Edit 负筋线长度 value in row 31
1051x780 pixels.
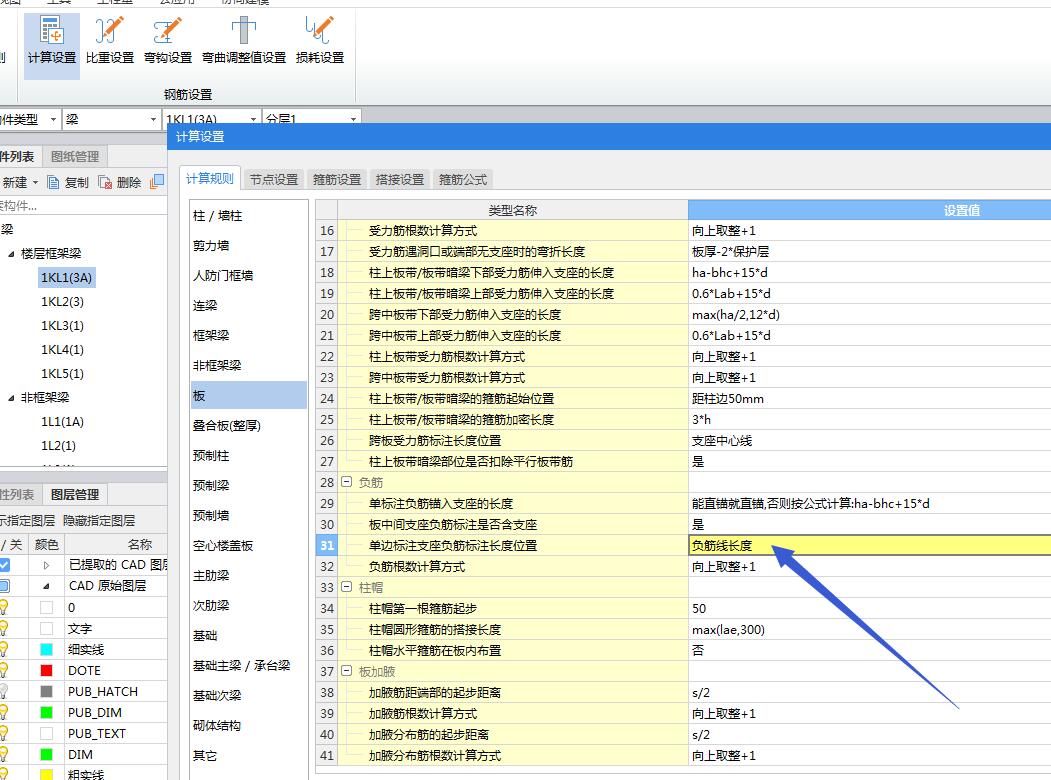click(x=869, y=545)
